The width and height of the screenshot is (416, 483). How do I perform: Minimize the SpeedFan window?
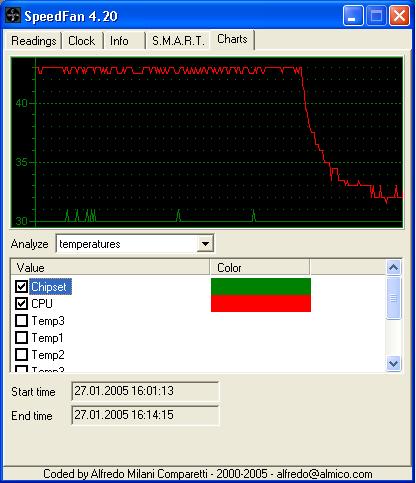(353, 16)
